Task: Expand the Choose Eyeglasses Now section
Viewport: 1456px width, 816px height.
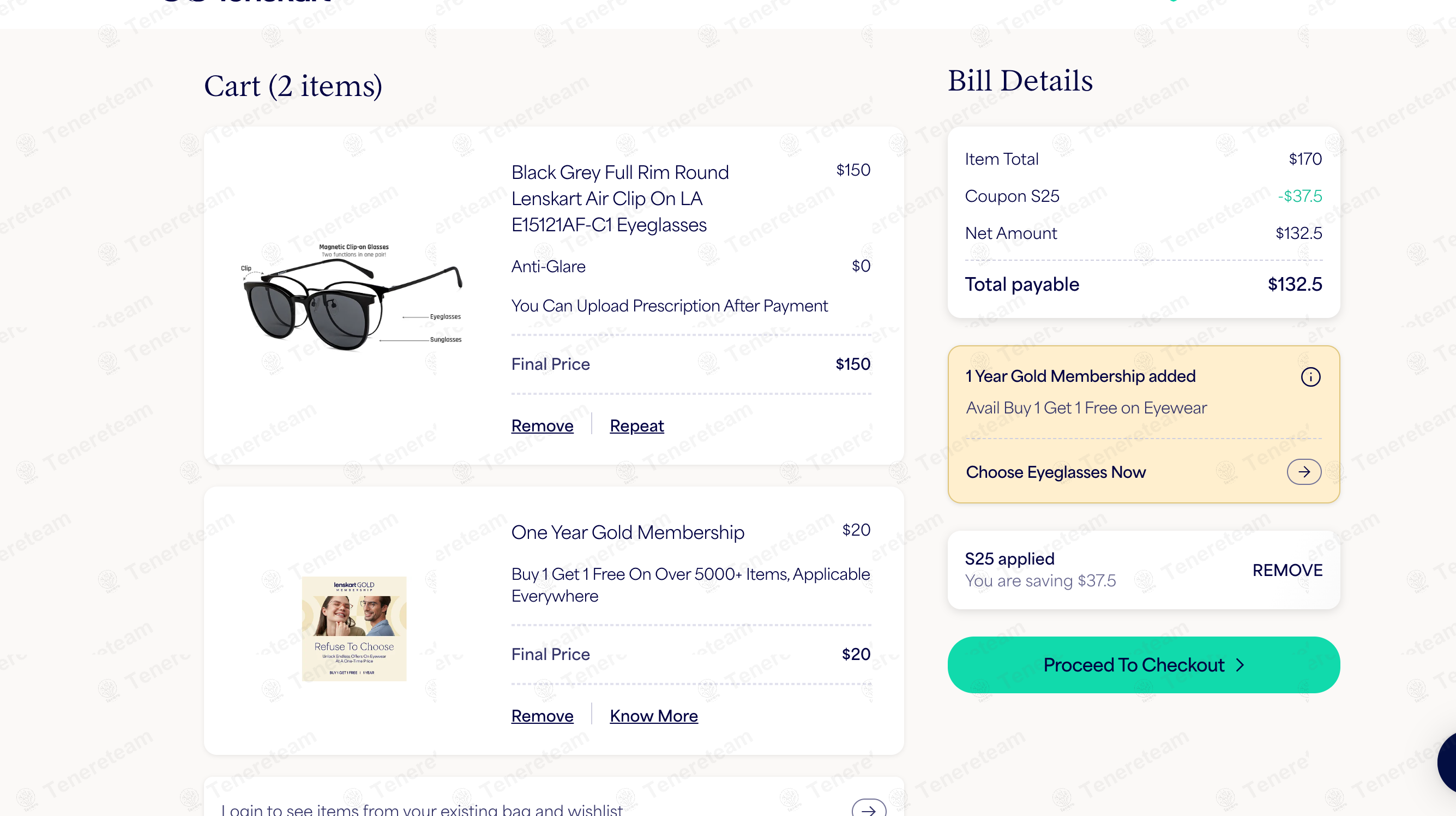Action: coord(1056,472)
